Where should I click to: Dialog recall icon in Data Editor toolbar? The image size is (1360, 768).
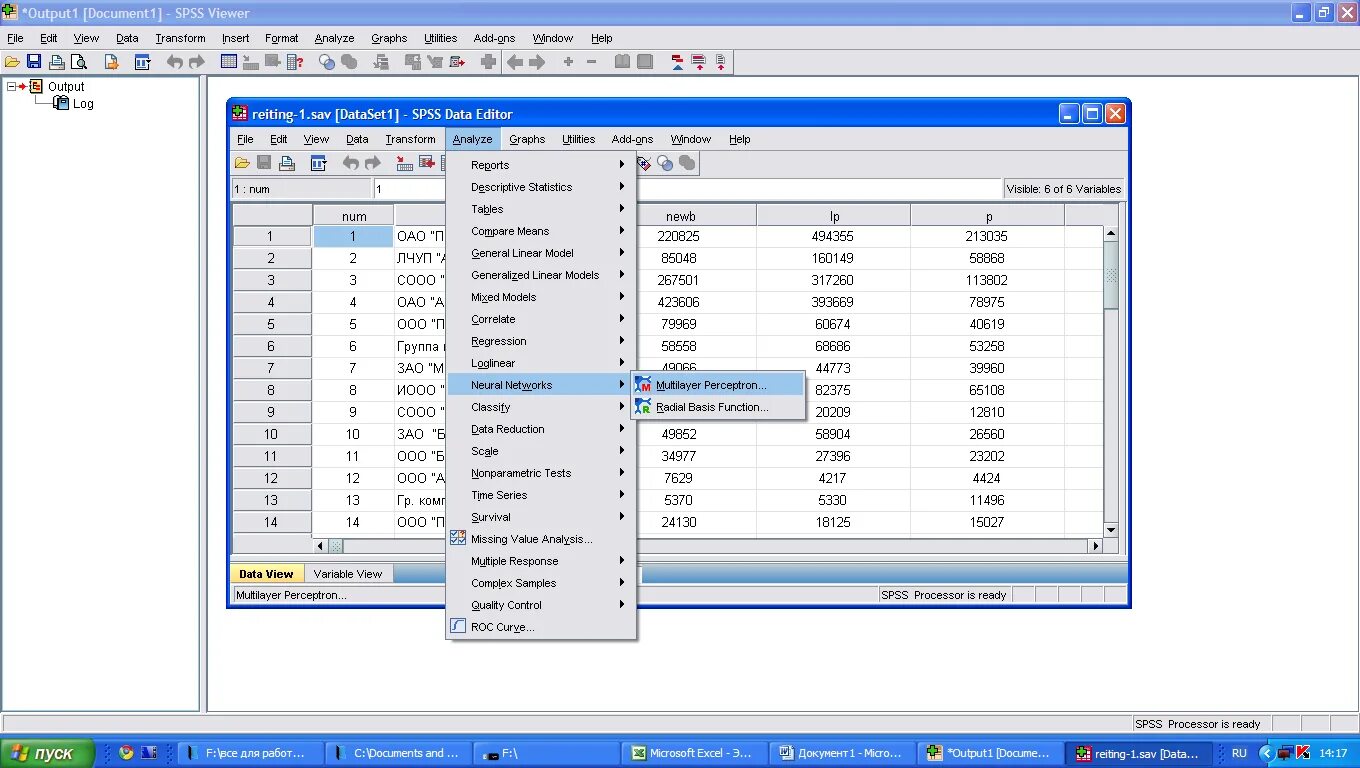point(319,163)
